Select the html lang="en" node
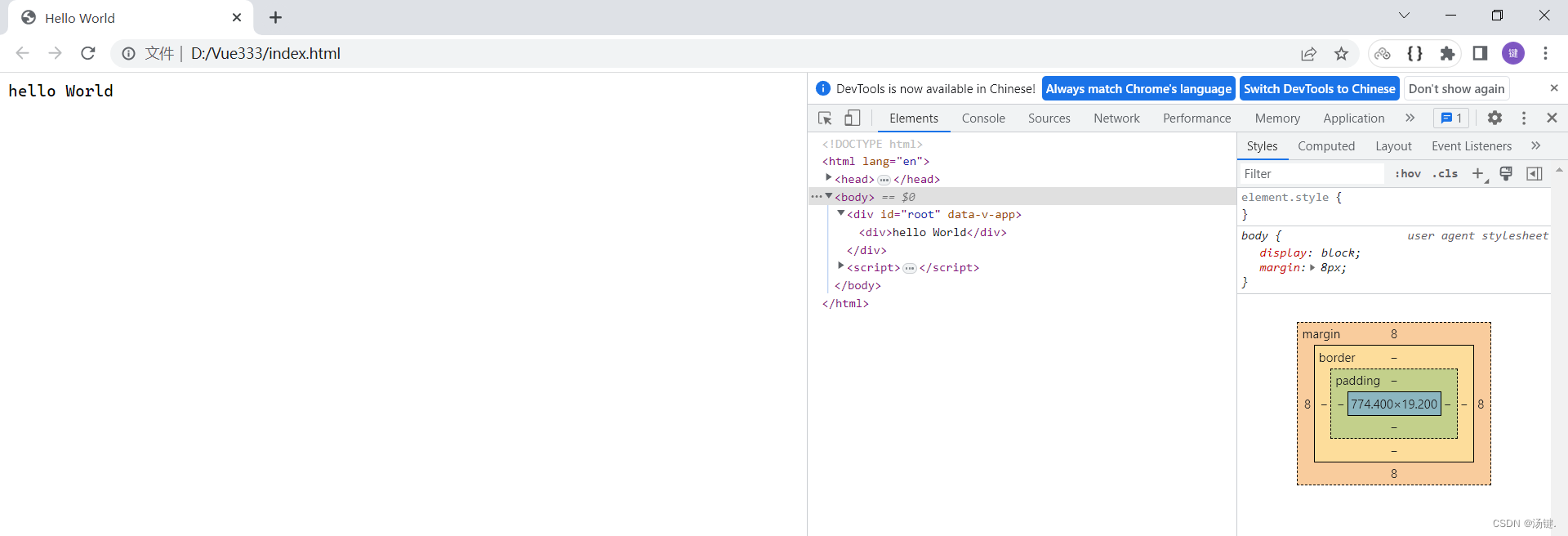 point(875,162)
